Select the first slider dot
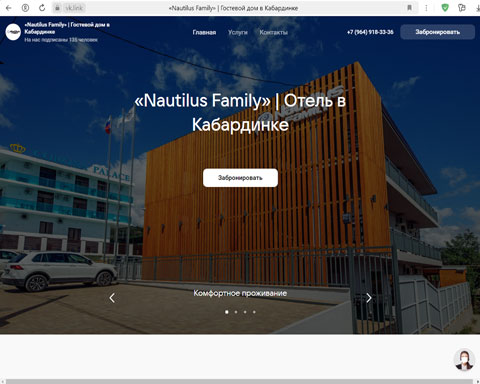Viewport: 480px width, 384px height. click(x=227, y=312)
